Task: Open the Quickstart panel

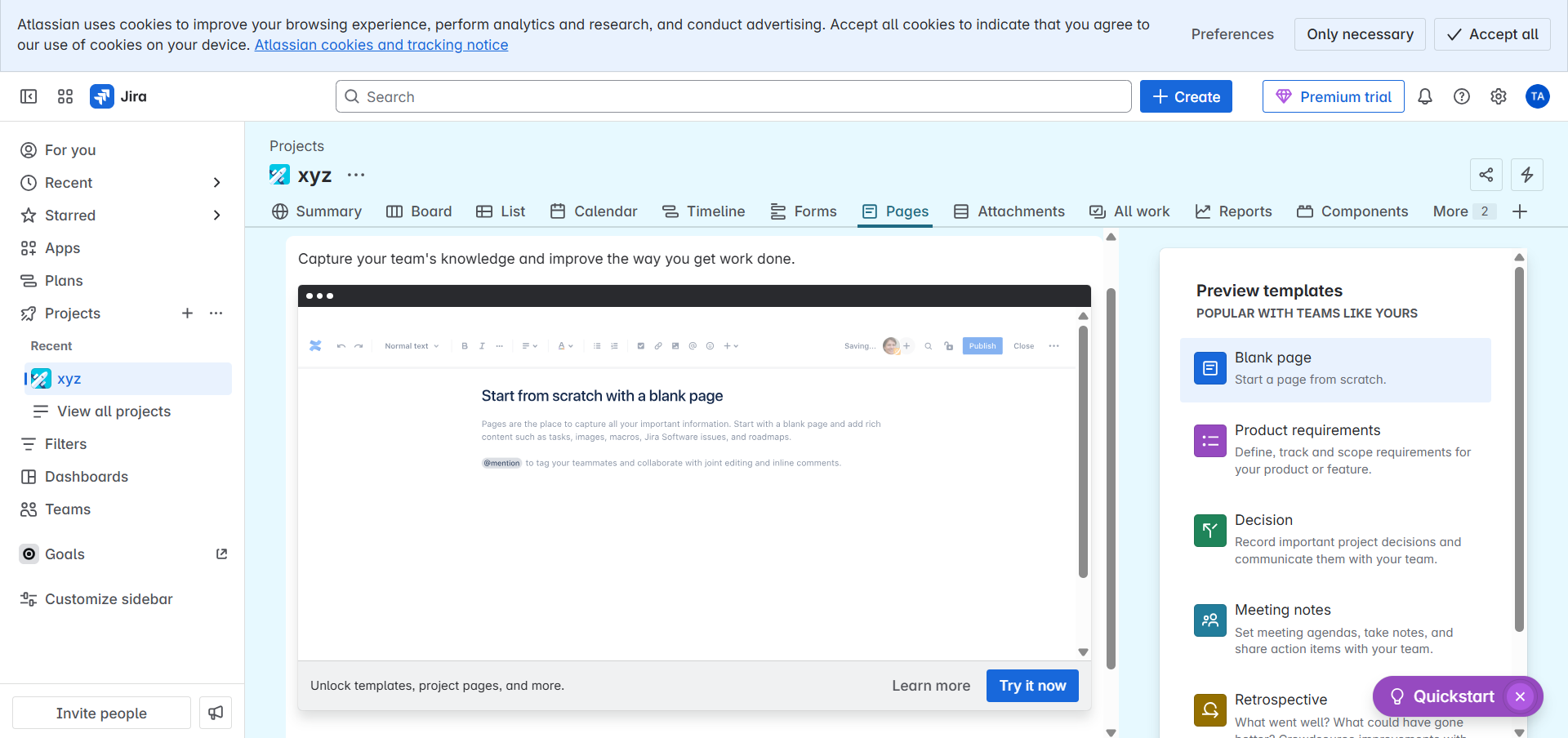Action: pyautogui.click(x=1441, y=696)
